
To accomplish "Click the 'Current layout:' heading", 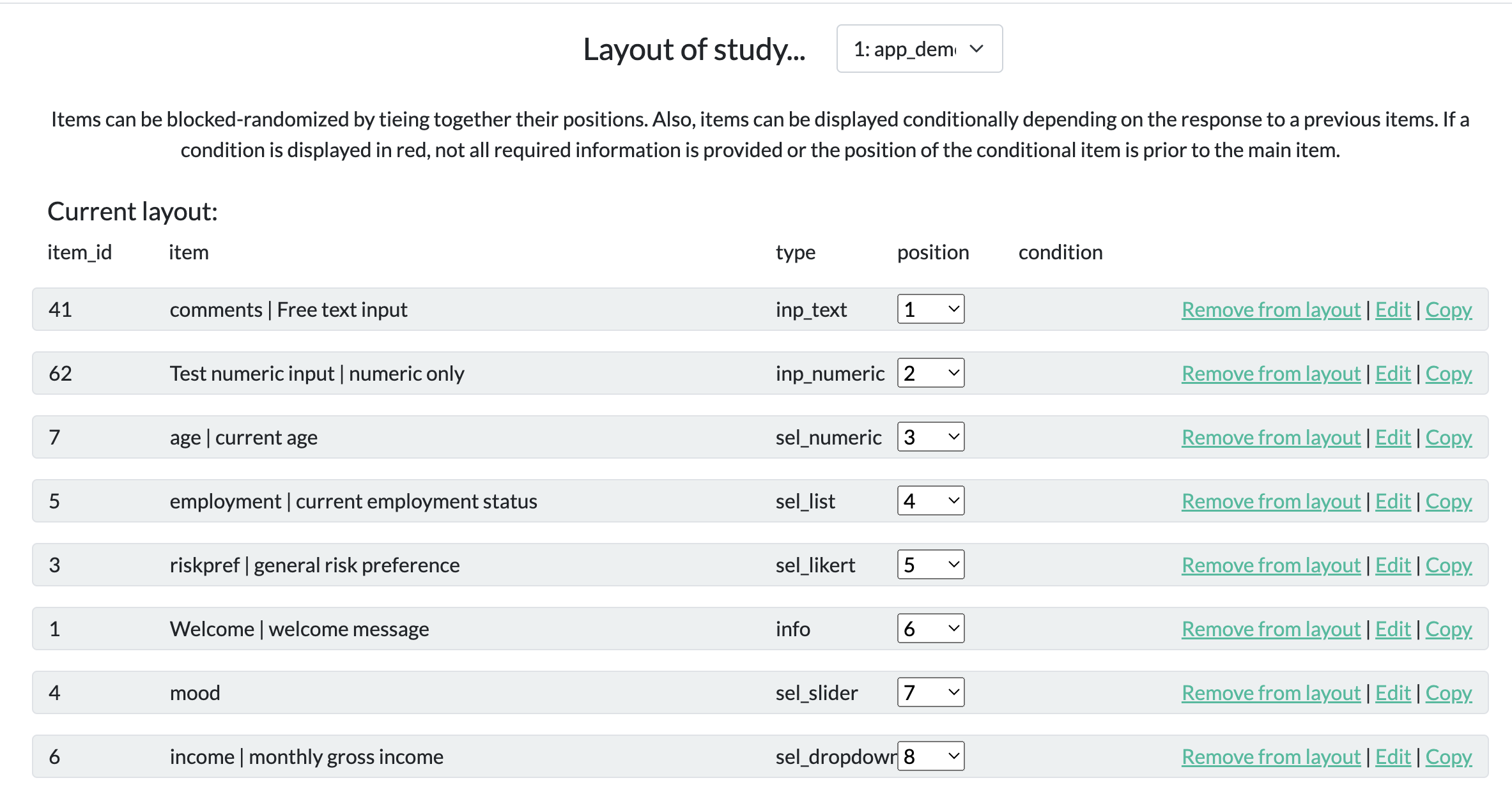I will pos(133,211).
